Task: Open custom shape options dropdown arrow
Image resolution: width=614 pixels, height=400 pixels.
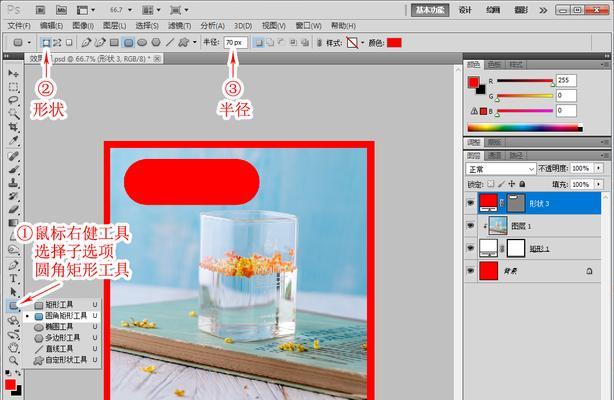Action: pyautogui.click(x=195, y=42)
